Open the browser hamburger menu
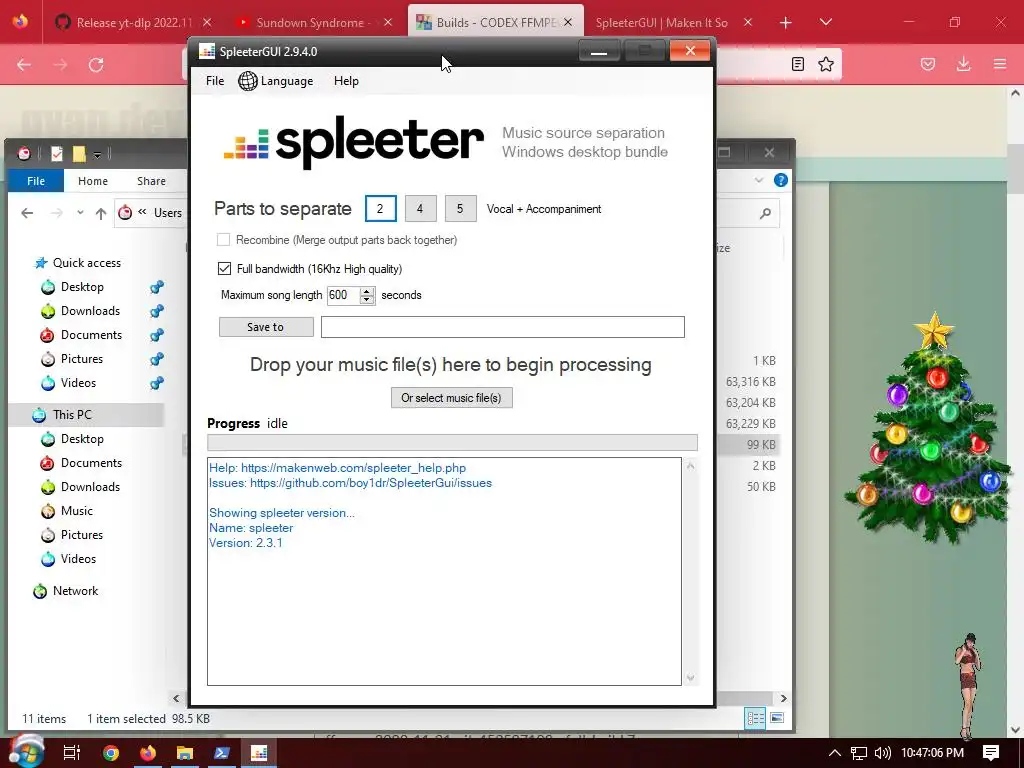The height and width of the screenshot is (768, 1024). click(x=1000, y=64)
